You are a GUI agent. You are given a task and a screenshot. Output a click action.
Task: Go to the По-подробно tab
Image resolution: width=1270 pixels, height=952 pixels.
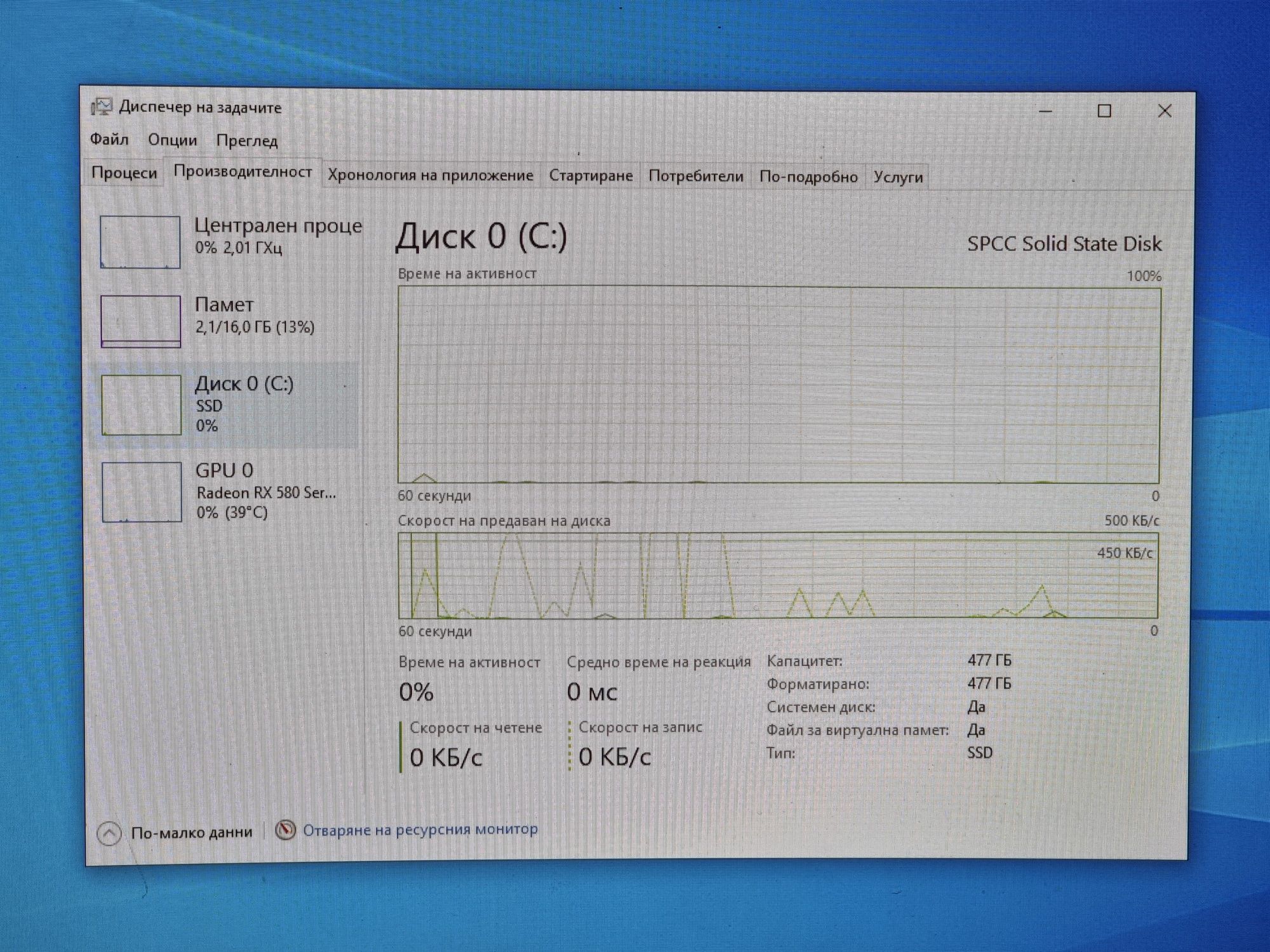pyautogui.click(x=808, y=176)
